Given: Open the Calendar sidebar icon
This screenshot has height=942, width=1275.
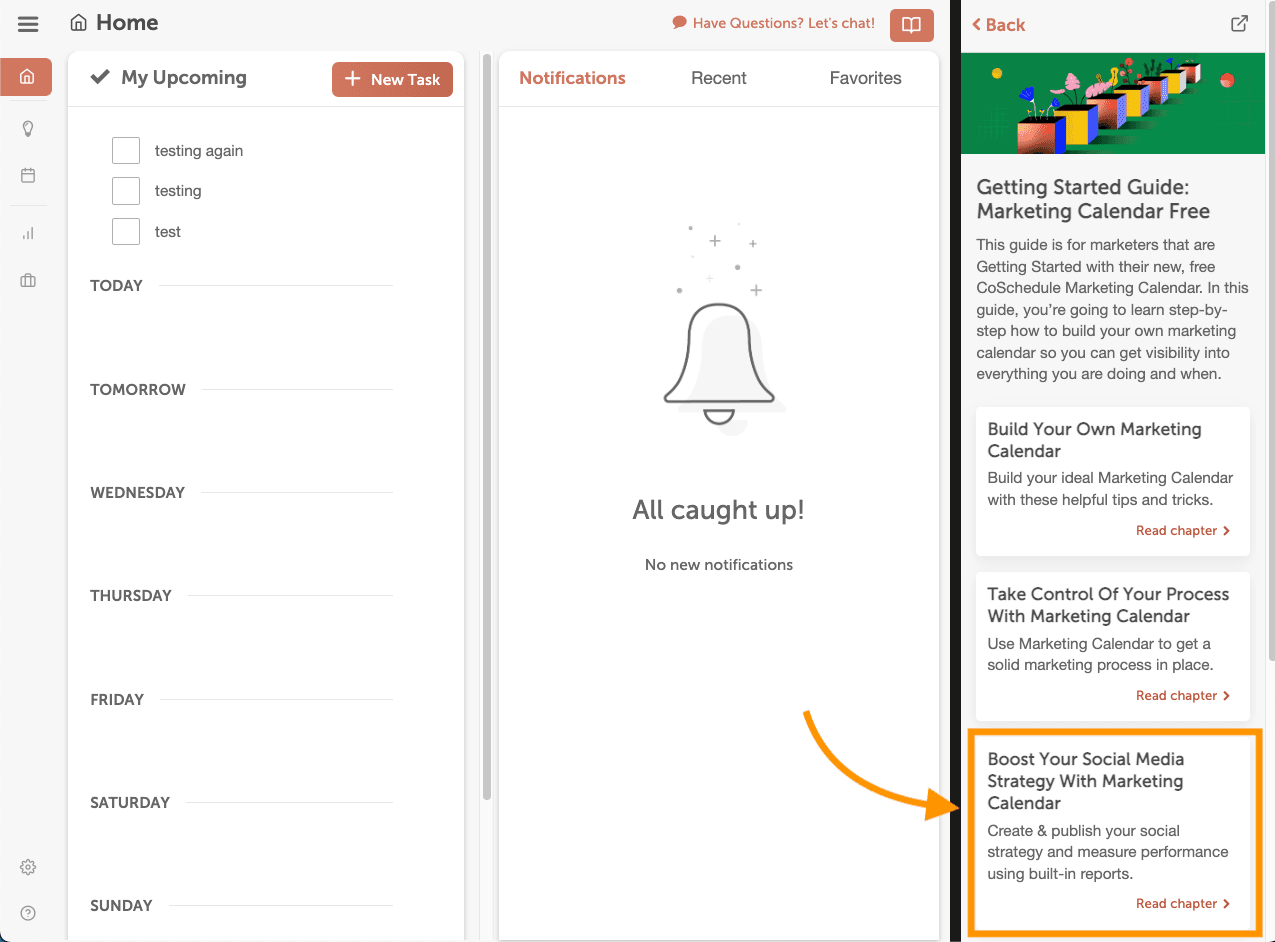Looking at the screenshot, I should click(28, 176).
